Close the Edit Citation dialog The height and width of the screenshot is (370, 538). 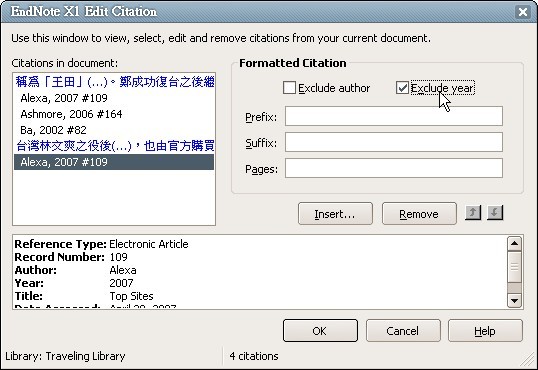[523, 12]
